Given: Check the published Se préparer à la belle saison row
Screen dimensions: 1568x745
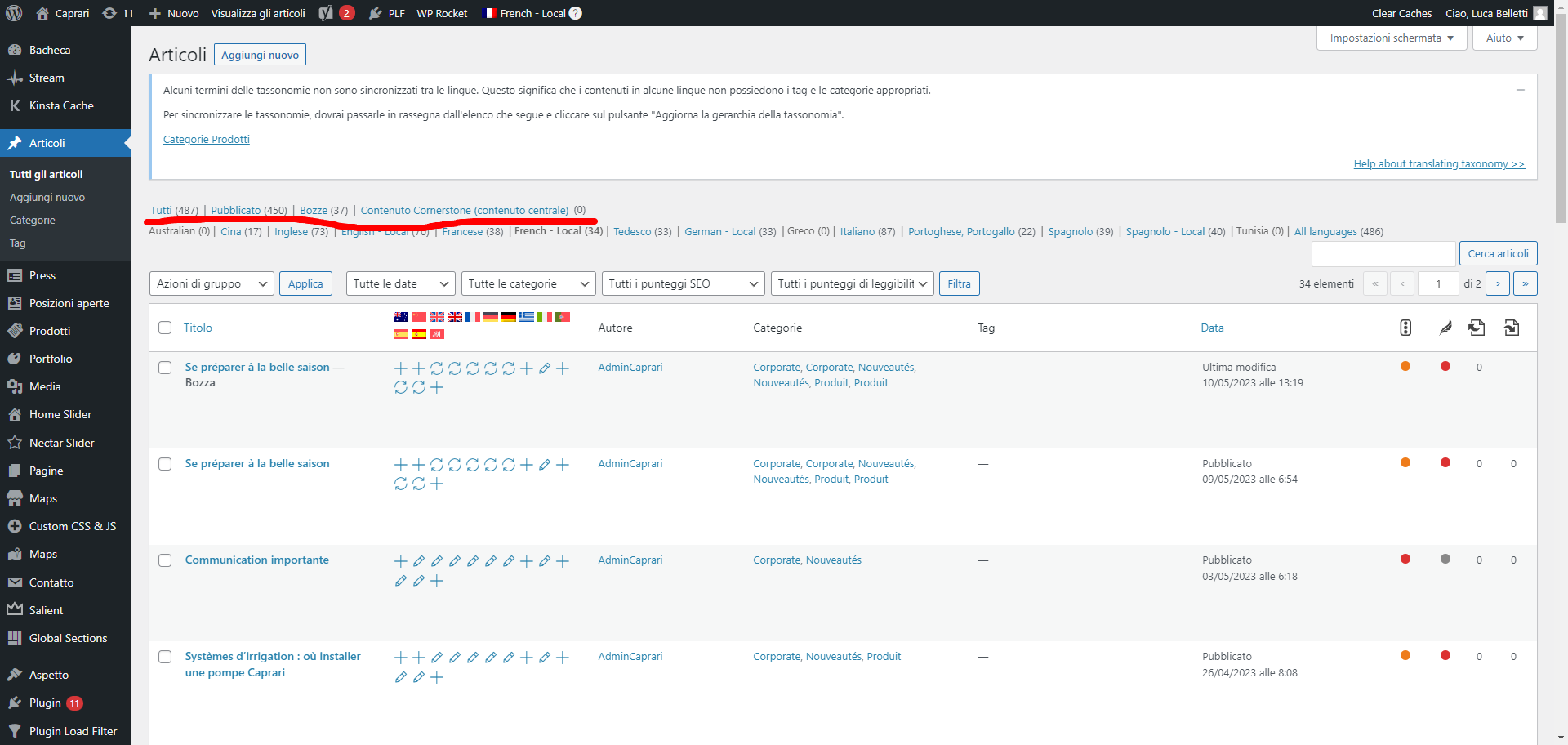Looking at the screenshot, I should coord(165,464).
